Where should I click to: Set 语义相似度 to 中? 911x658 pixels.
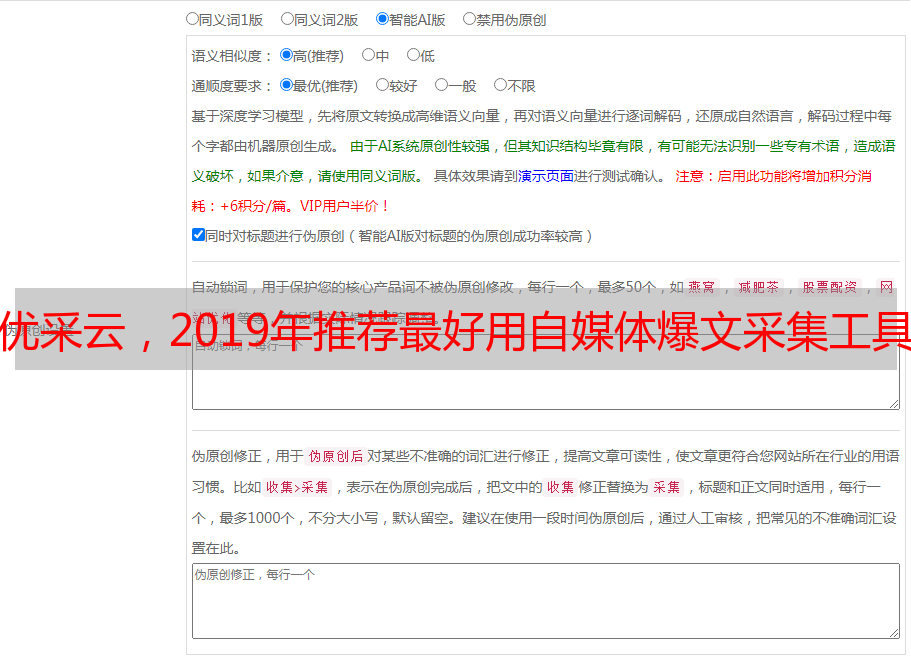point(368,55)
